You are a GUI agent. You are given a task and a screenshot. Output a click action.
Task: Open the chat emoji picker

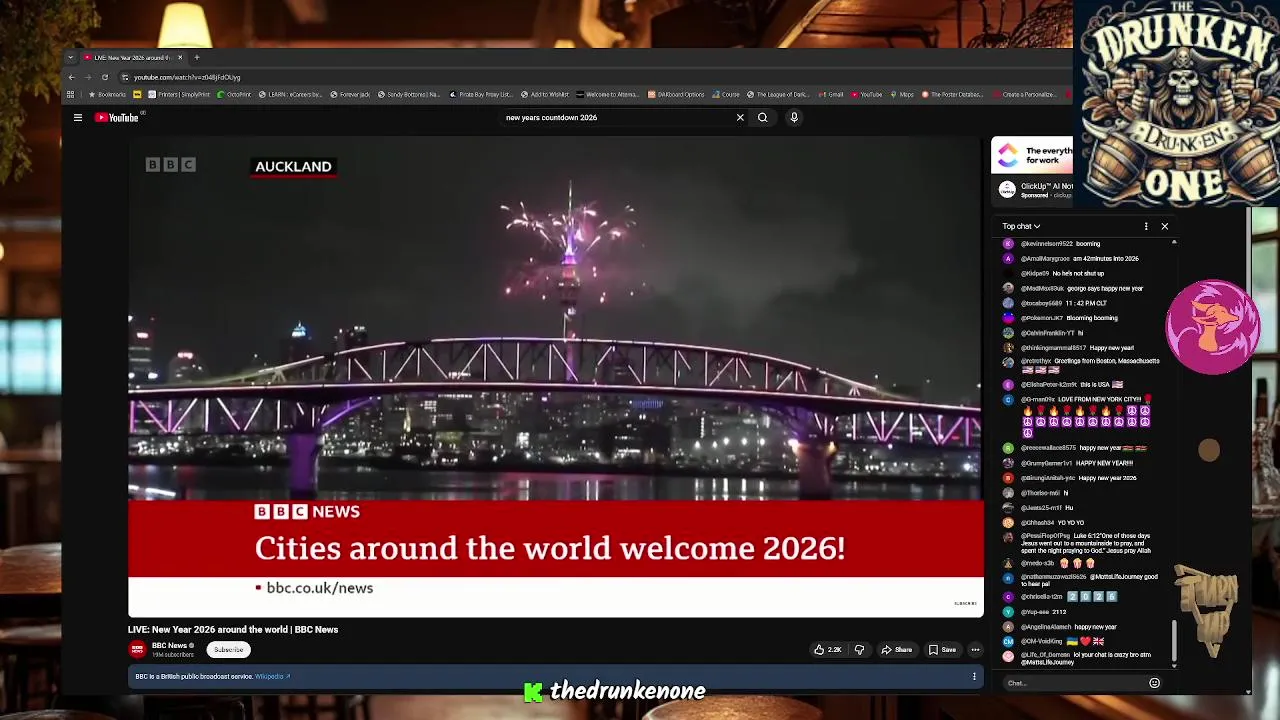tap(1154, 683)
